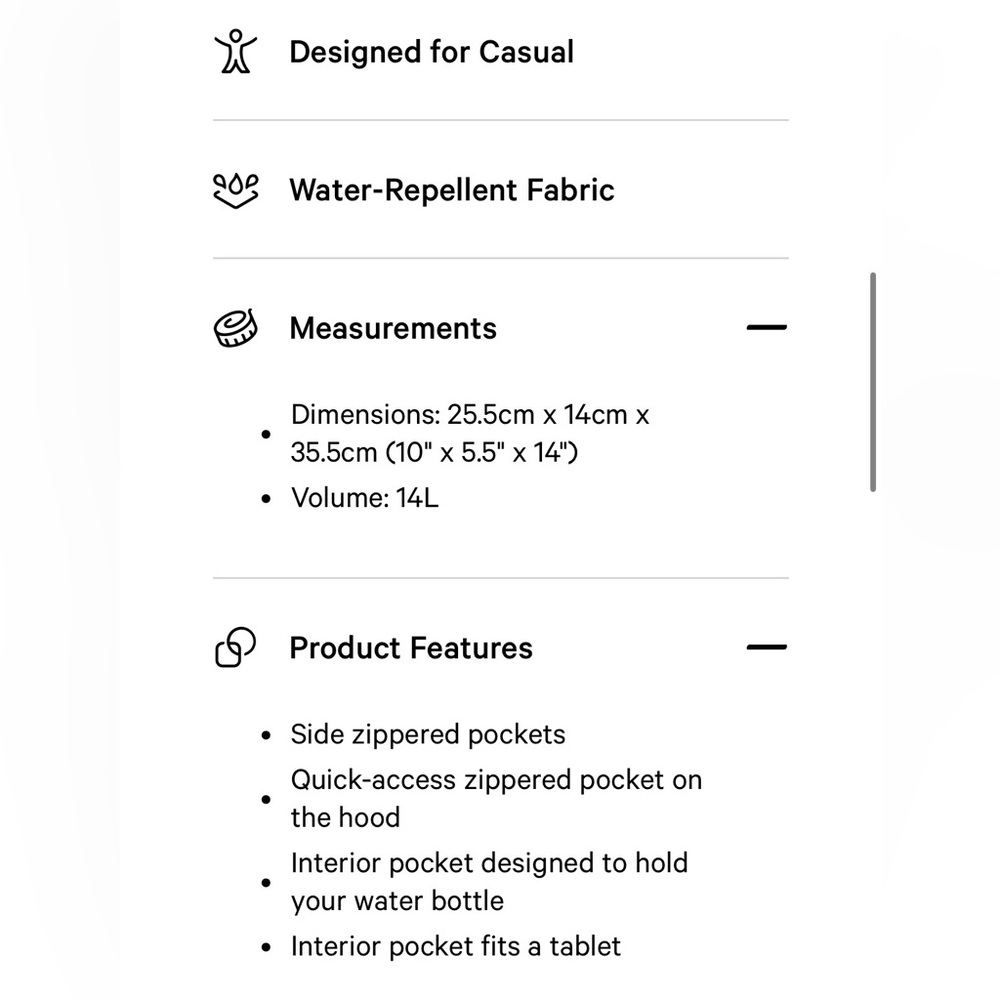The image size is (1000, 1000).
Task: Click bullet beside Side zippered pockets
Action: tap(266, 735)
